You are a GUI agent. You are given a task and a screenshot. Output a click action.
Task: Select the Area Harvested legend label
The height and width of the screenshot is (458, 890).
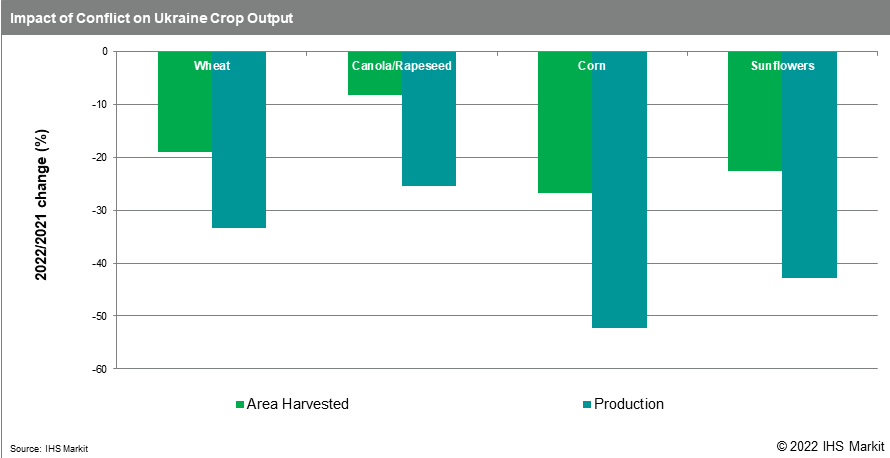(298, 404)
